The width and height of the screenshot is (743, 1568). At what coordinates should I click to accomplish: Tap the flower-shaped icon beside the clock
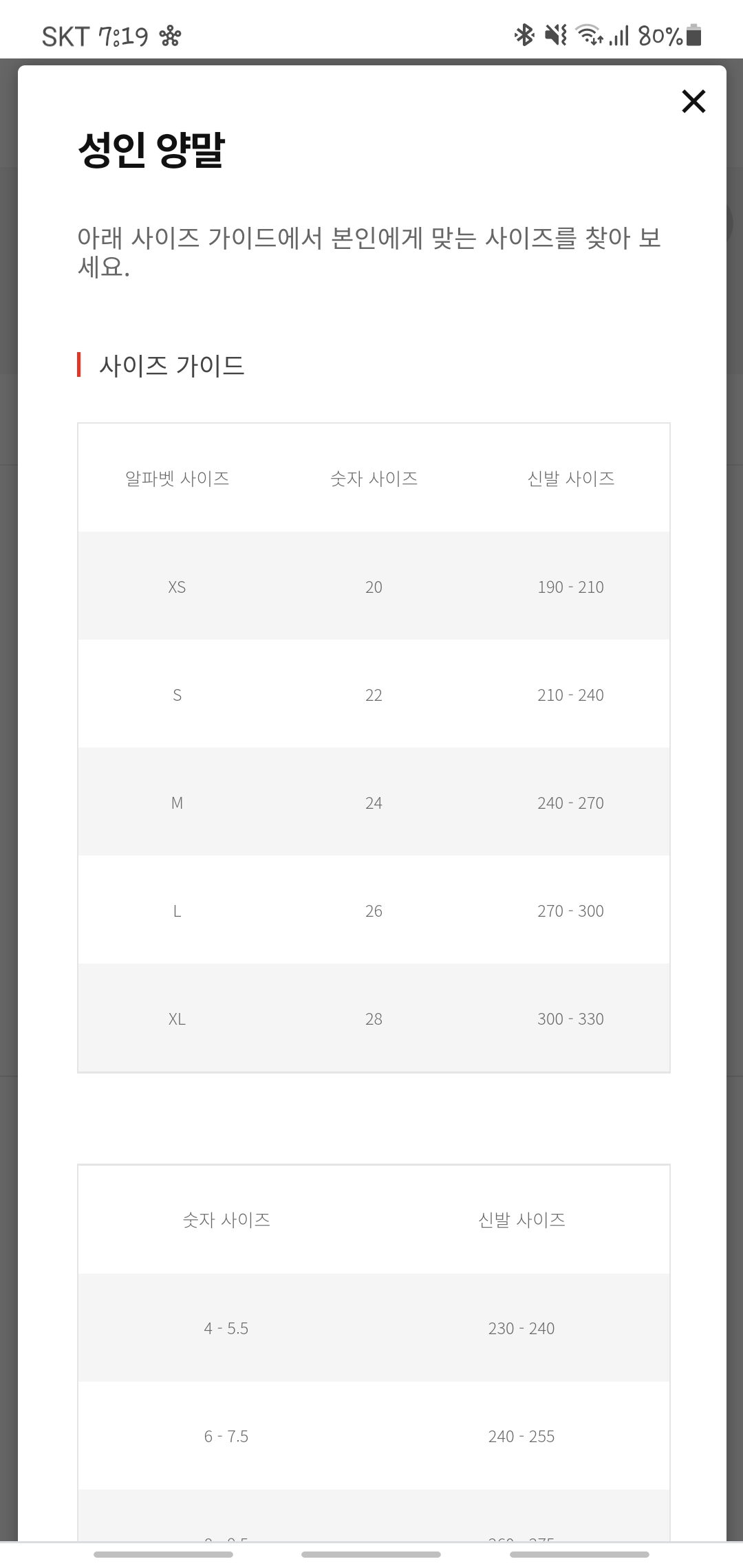tap(170, 36)
